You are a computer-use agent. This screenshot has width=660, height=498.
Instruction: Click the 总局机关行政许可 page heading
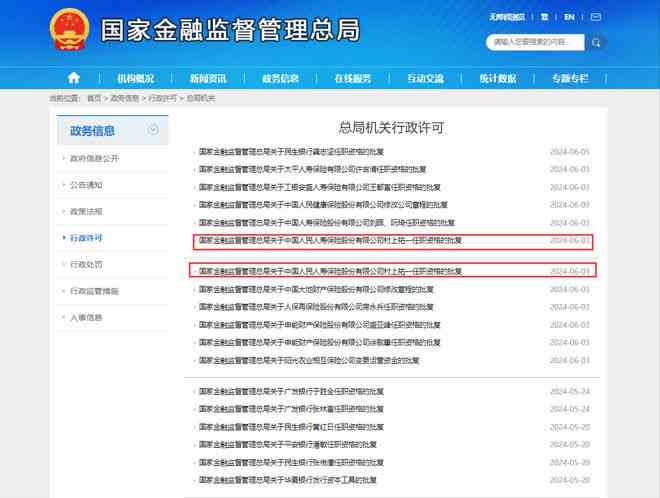[391, 128]
